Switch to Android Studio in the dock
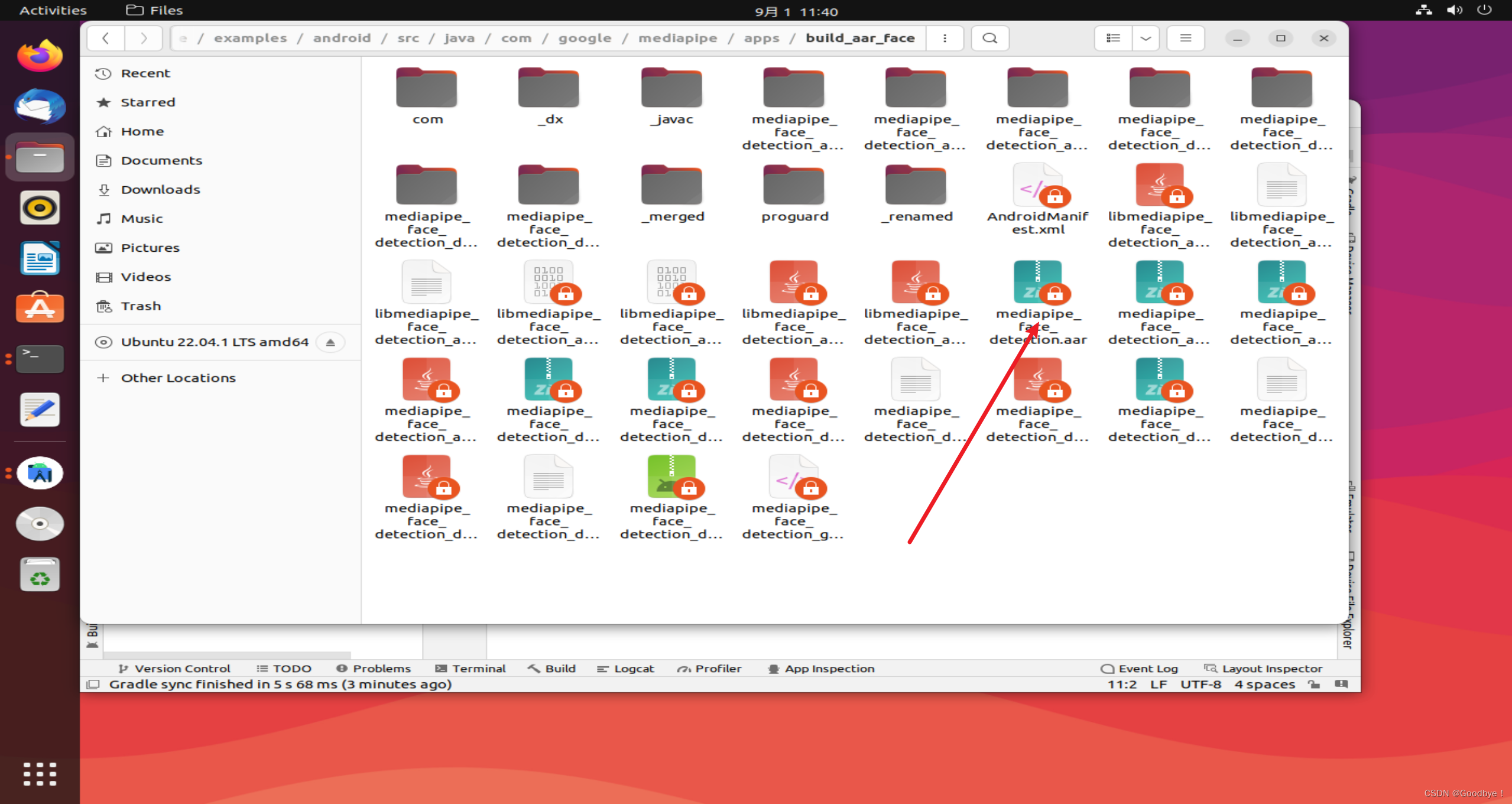 [x=40, y=473]
